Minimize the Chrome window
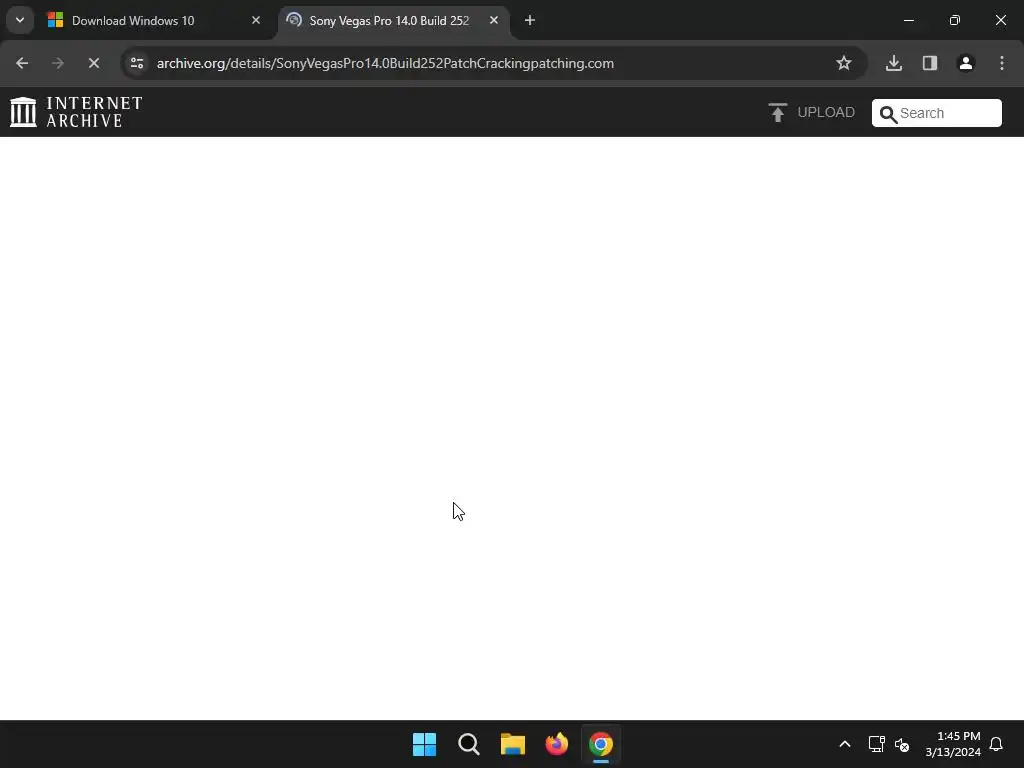This screenshot has width=1024, height=768. coord(908,20)
